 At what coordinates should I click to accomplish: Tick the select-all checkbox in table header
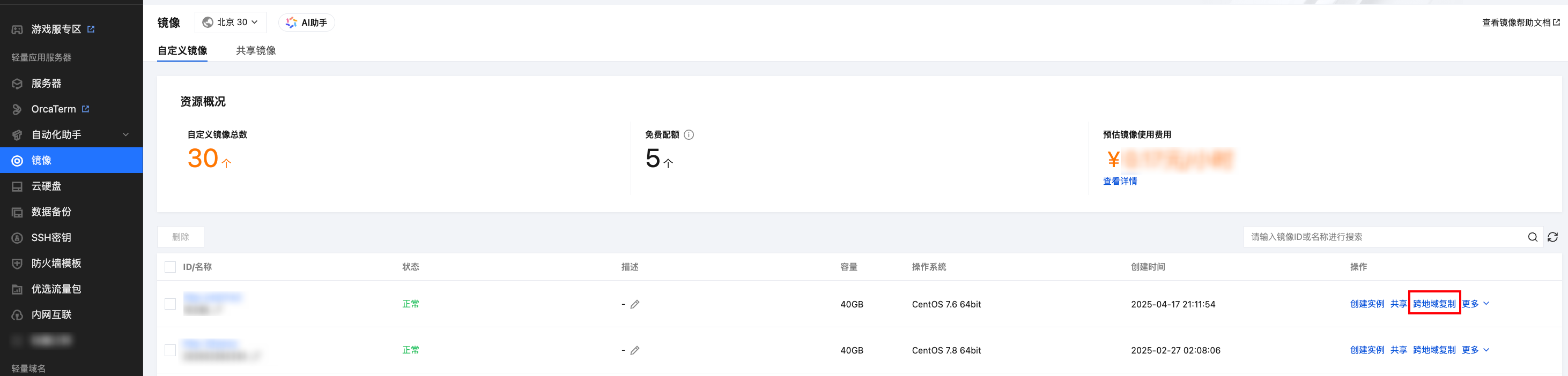(x=171, y=267)
